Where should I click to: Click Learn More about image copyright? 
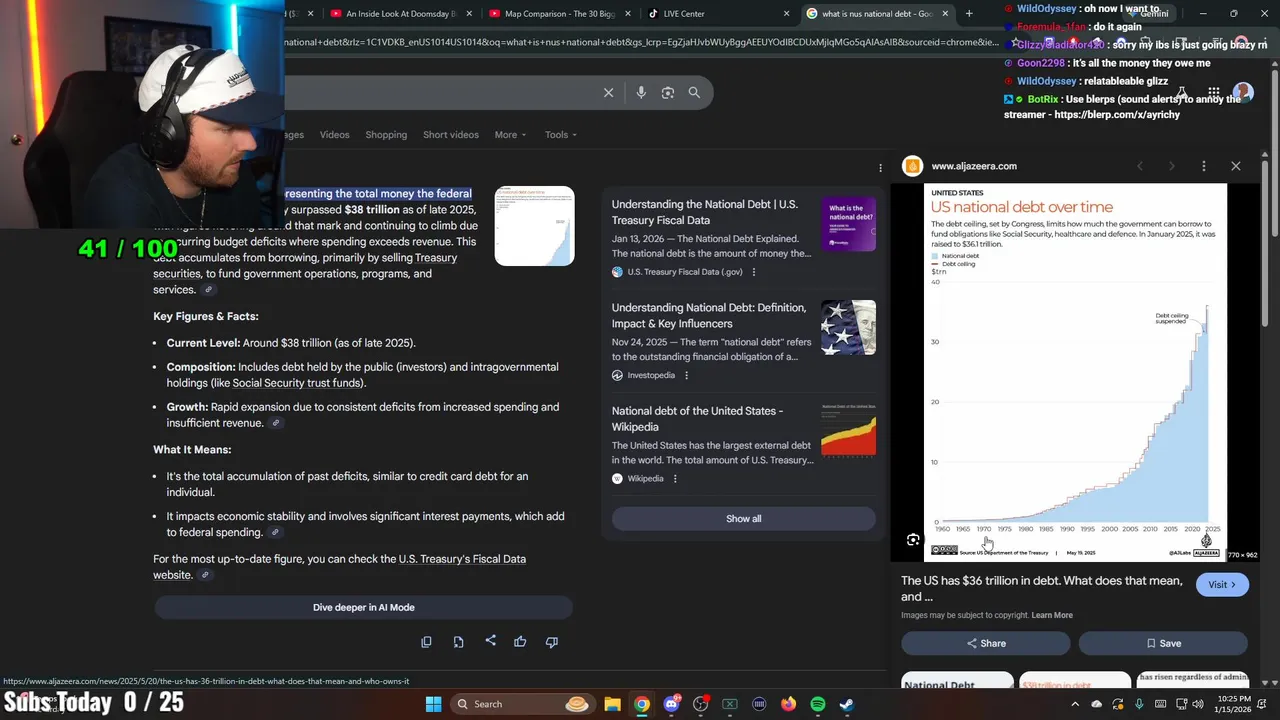tap(1052, 615)
